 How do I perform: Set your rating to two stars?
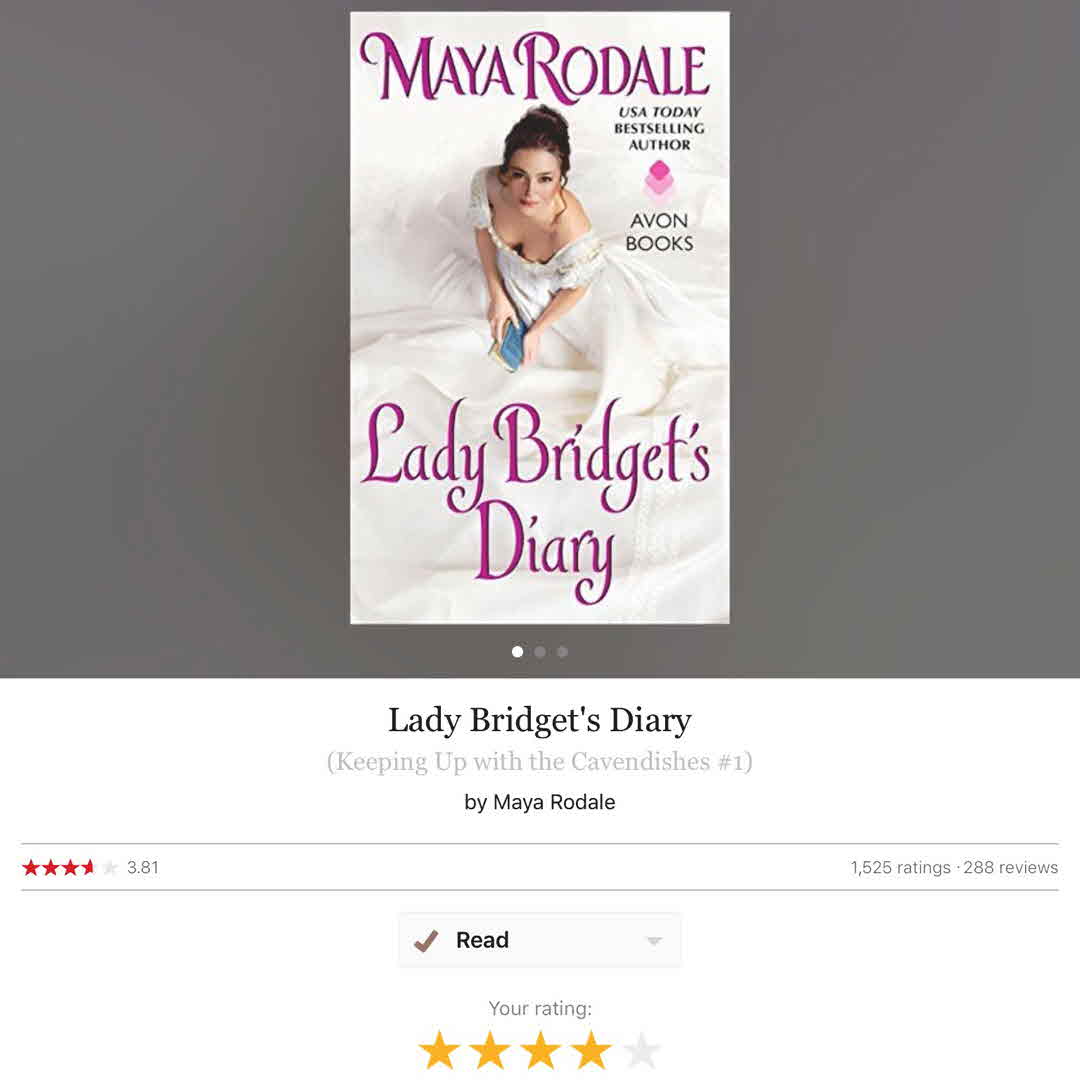point(490,1050)
